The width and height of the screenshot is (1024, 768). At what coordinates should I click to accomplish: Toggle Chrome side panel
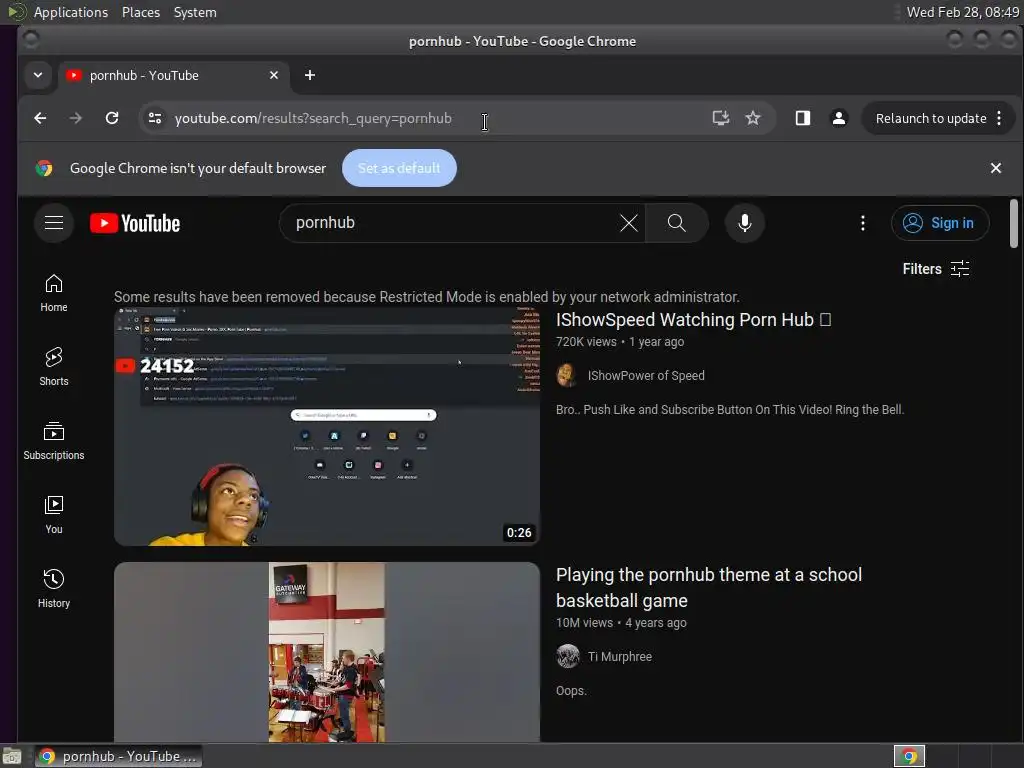click(x=803, y=118)
